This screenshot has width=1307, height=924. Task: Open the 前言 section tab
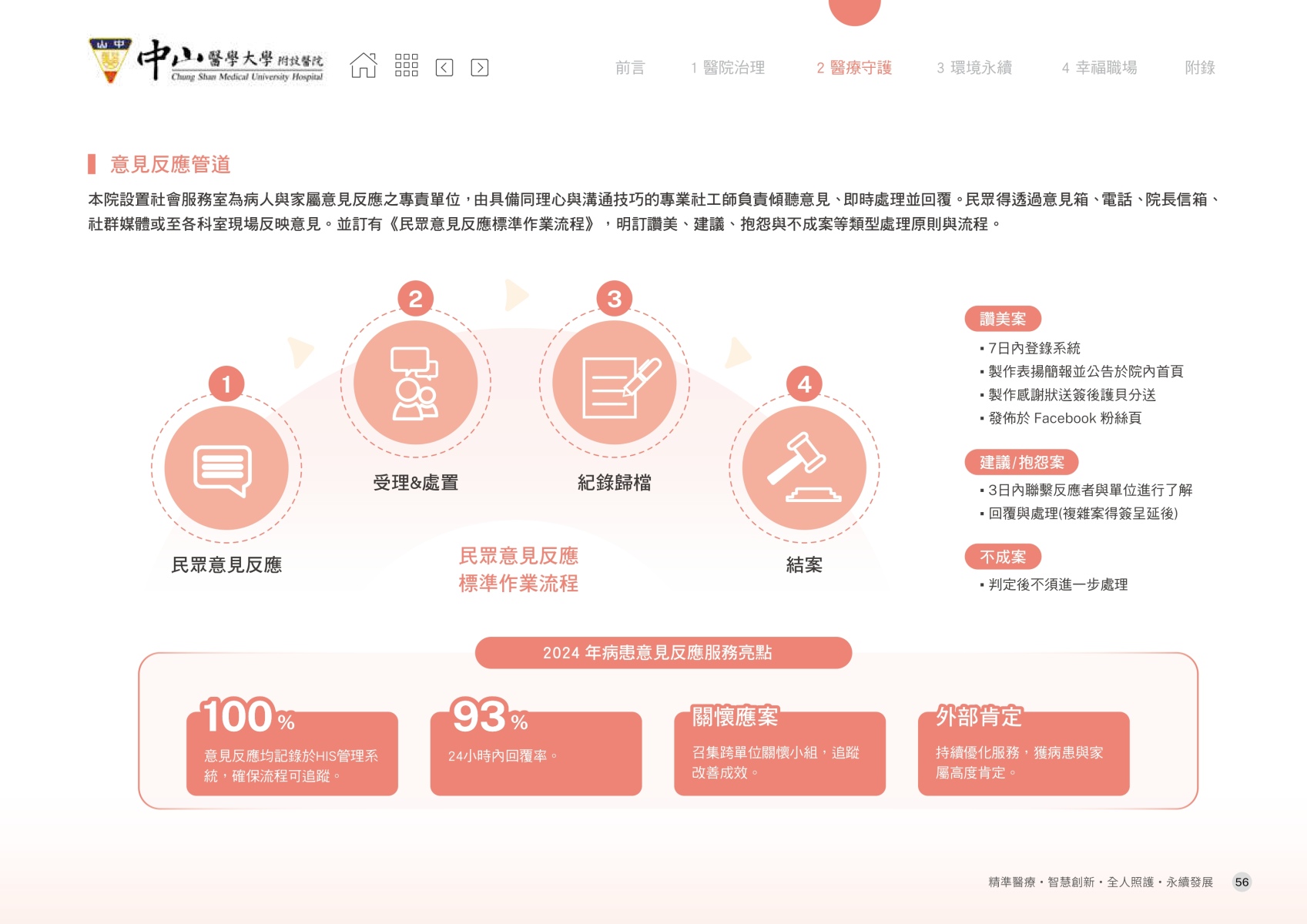point(629,68)
